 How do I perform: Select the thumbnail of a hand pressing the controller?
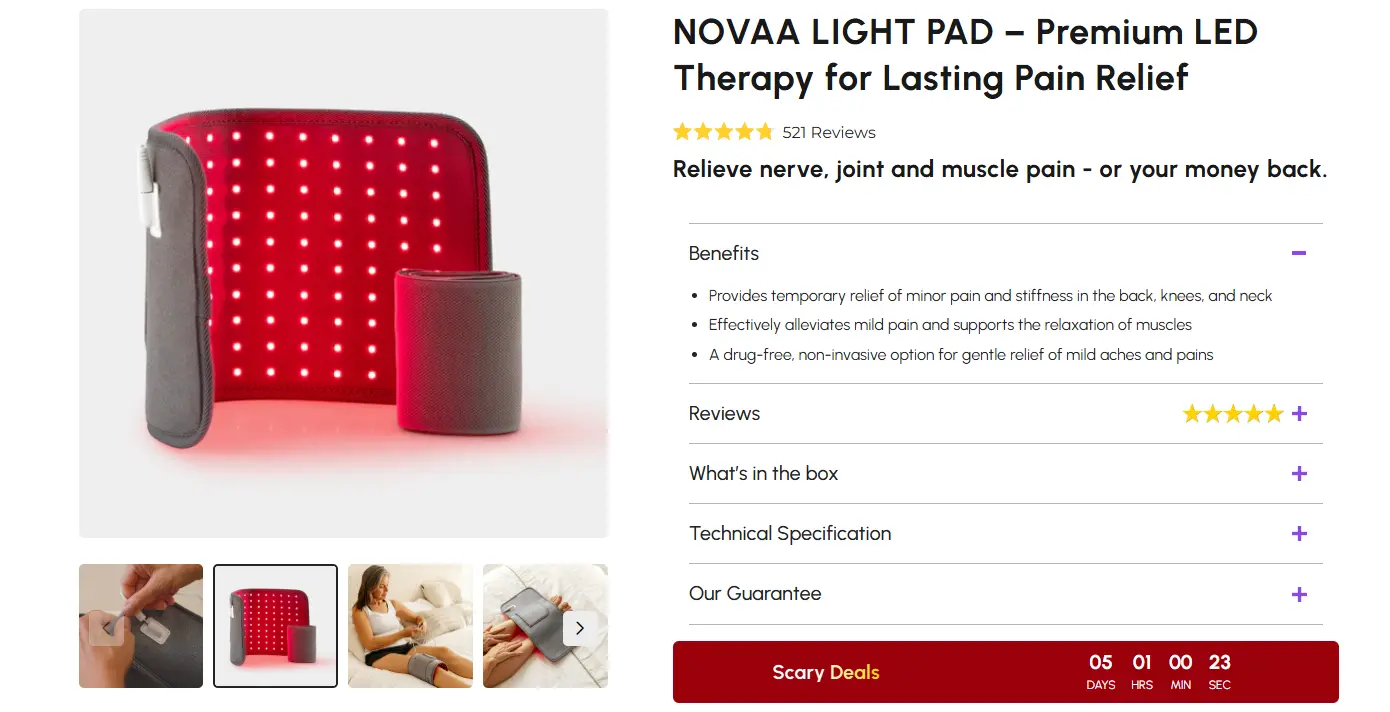click(140, 625)
